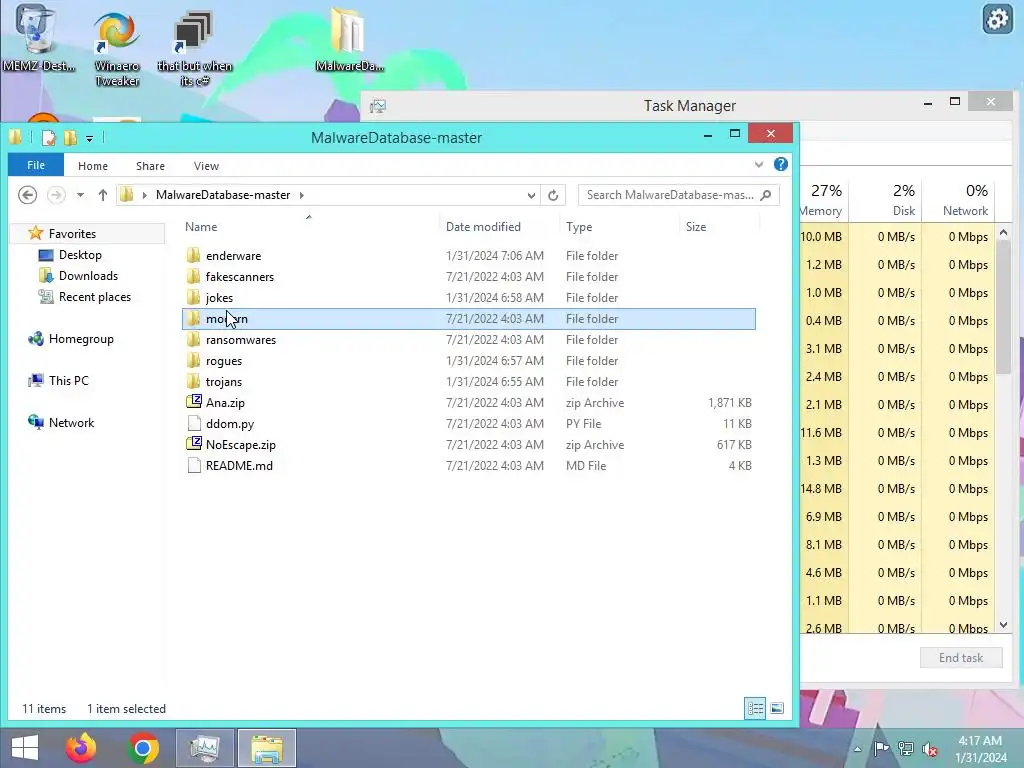Screen dimensions: 1024x768
Task: Go up one folder level
Action: click(x=103, y=195)
